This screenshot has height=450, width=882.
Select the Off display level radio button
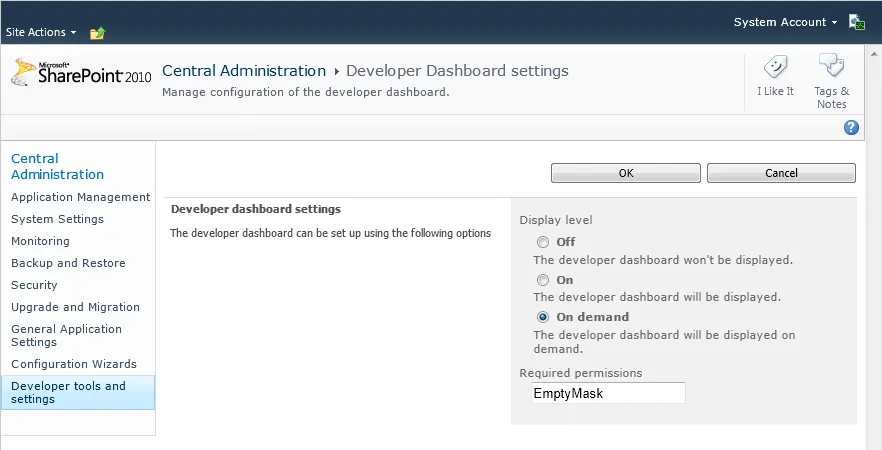[543, 242]
